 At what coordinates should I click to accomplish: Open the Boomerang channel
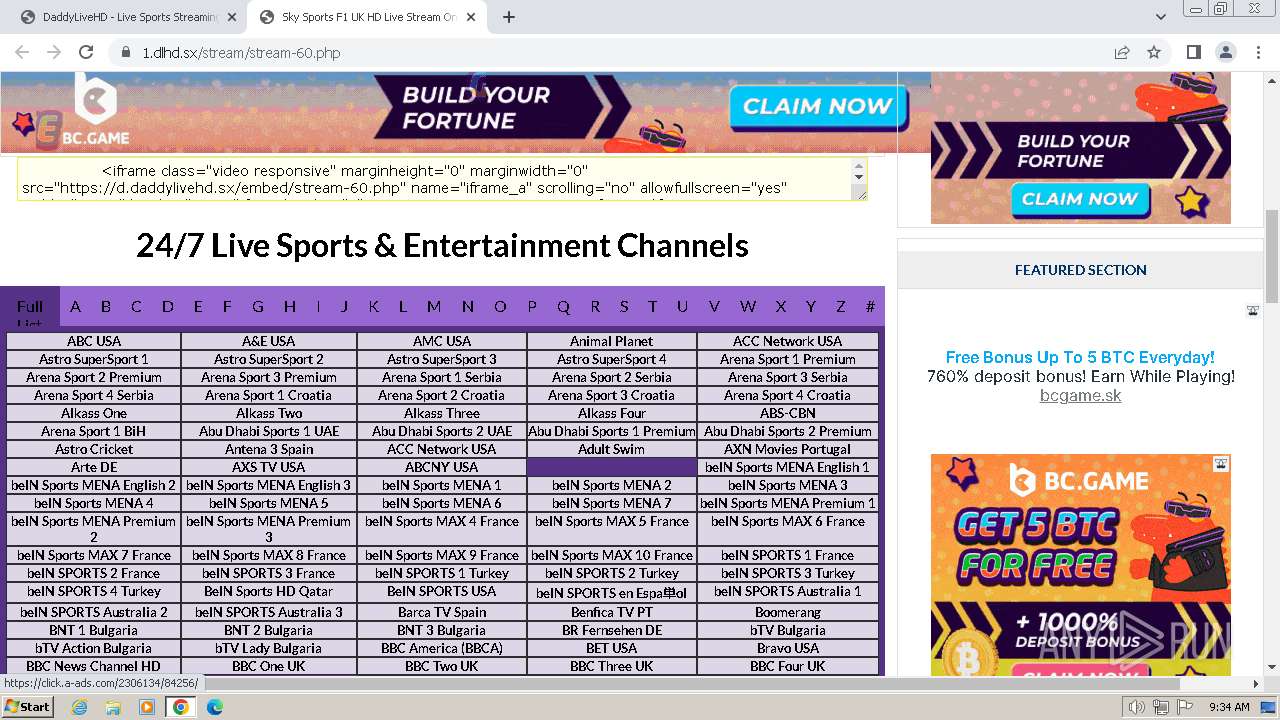[x=788, y=612]
